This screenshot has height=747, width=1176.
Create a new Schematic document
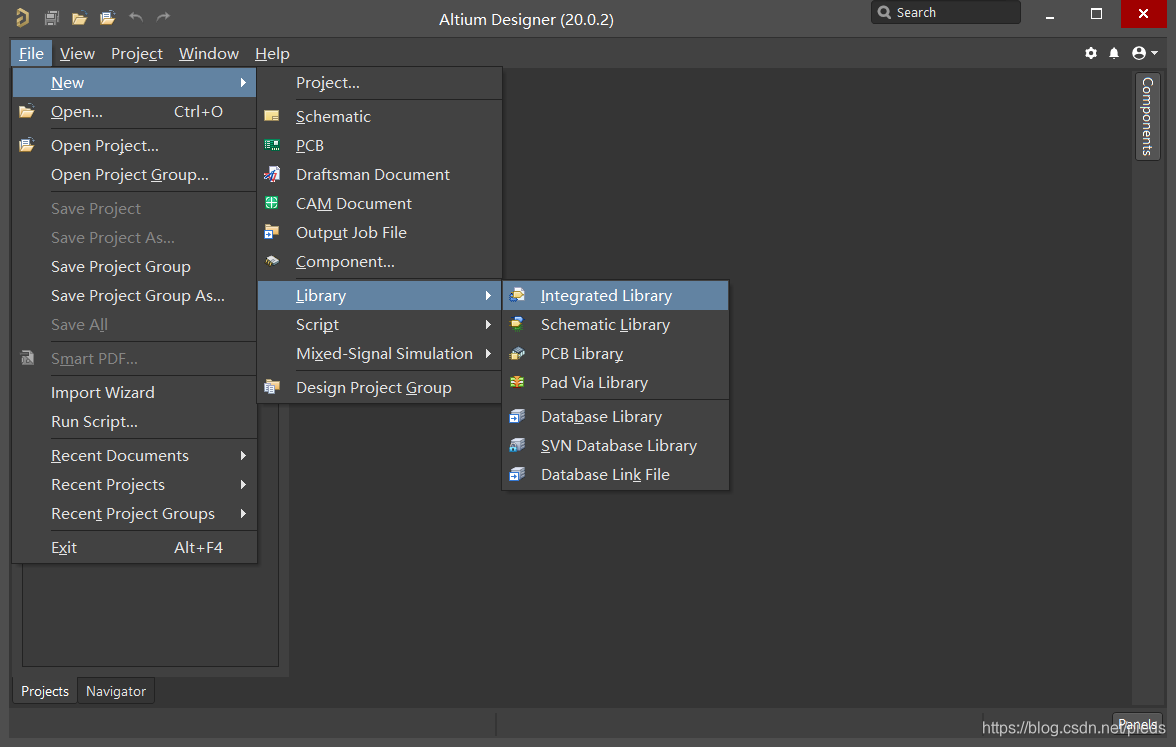pyautogui.click(x=333, y=116)
